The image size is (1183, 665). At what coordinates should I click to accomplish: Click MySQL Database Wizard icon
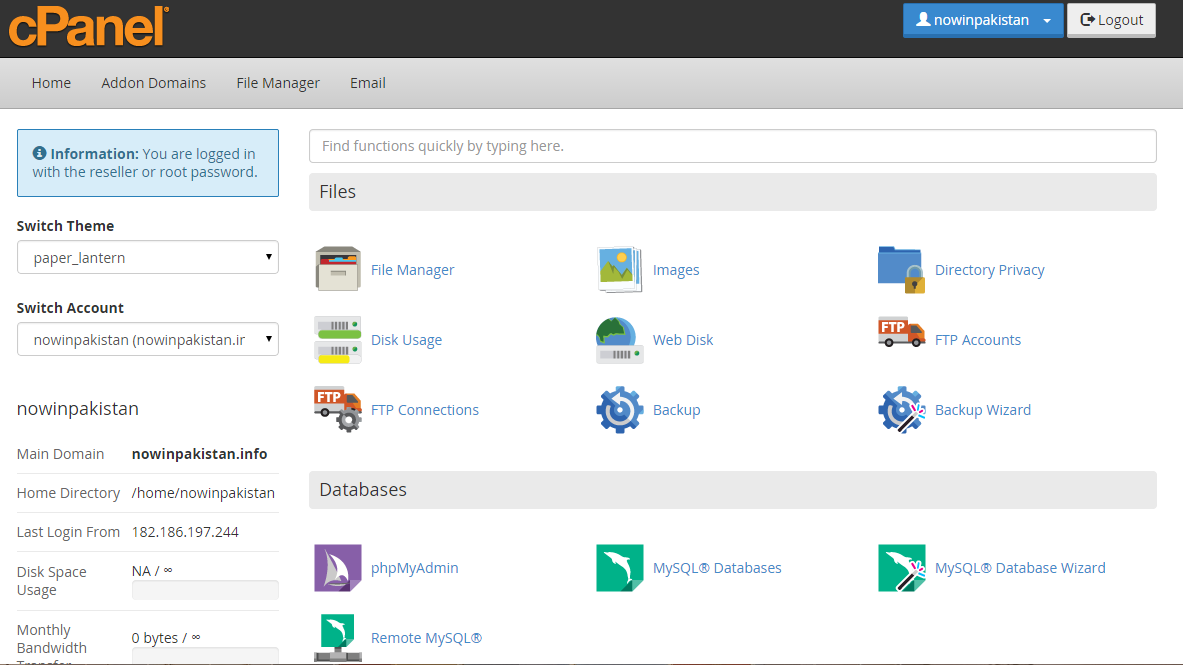point(901,568)
